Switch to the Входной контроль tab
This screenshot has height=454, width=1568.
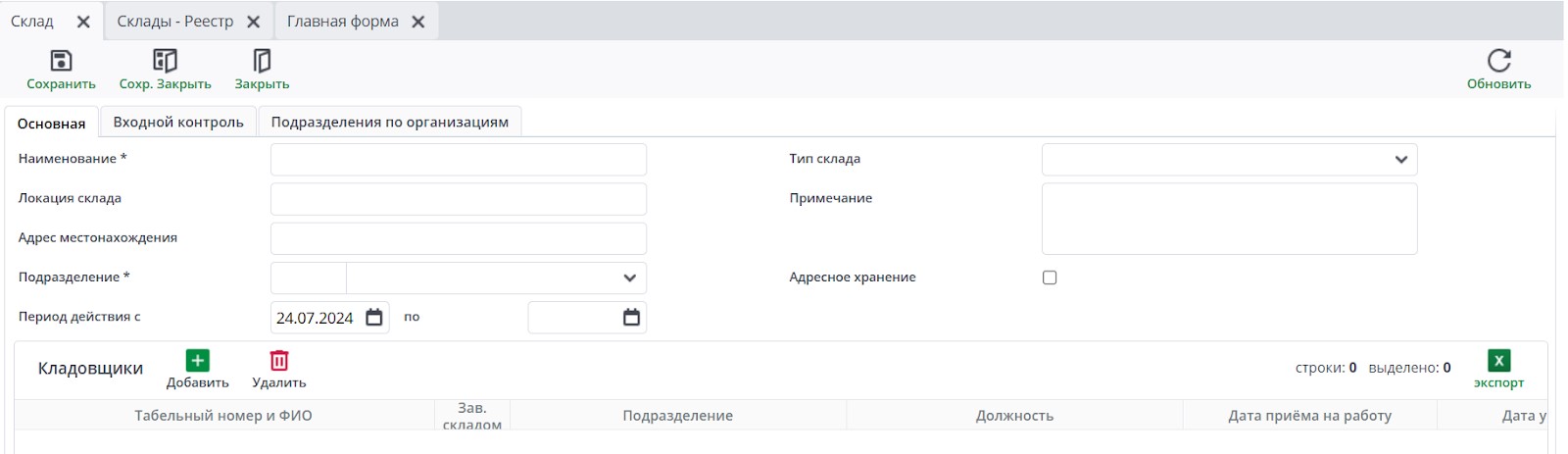(178, 123)
